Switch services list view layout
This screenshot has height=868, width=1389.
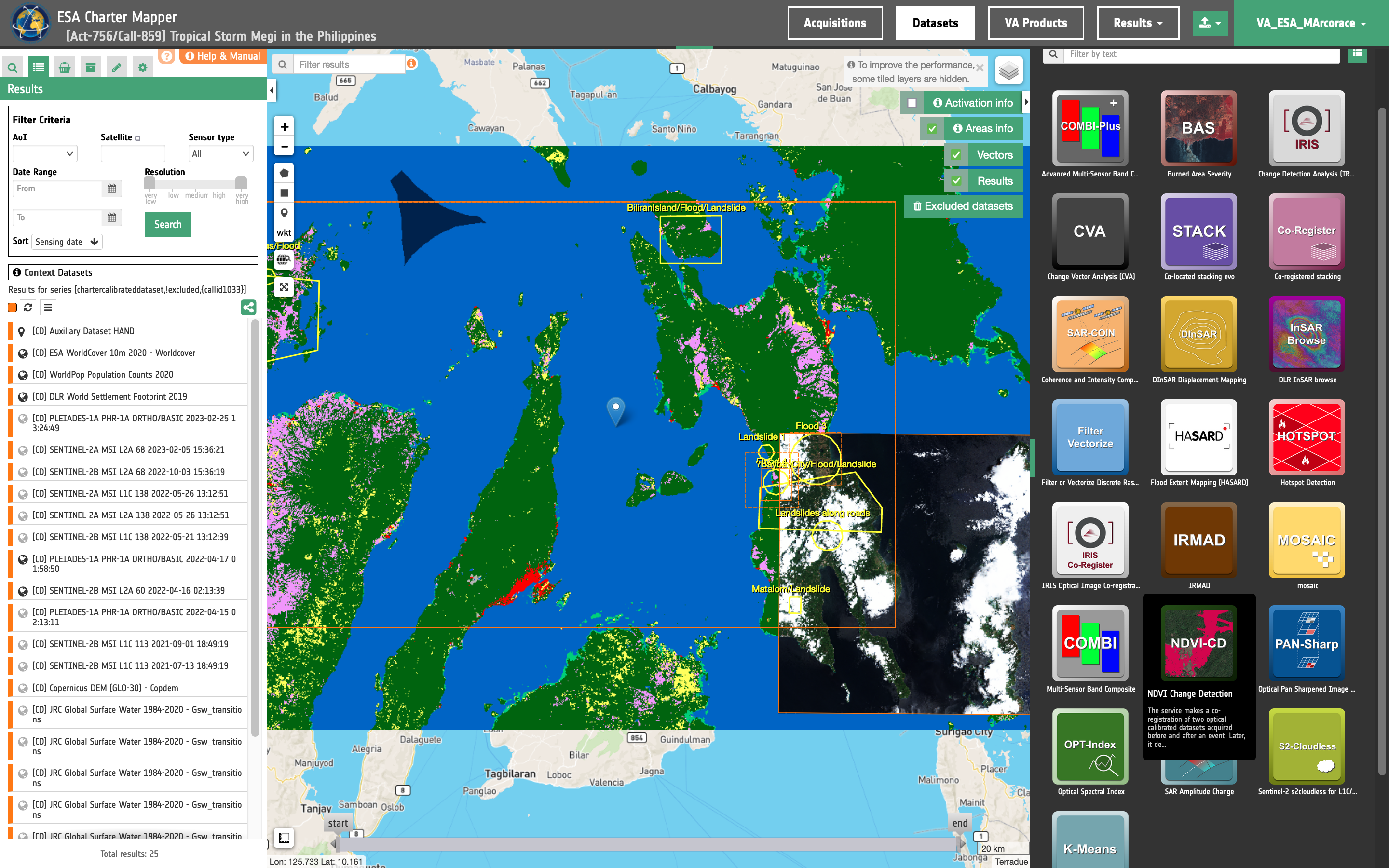pyautogui.click(x=1357, y=54)
